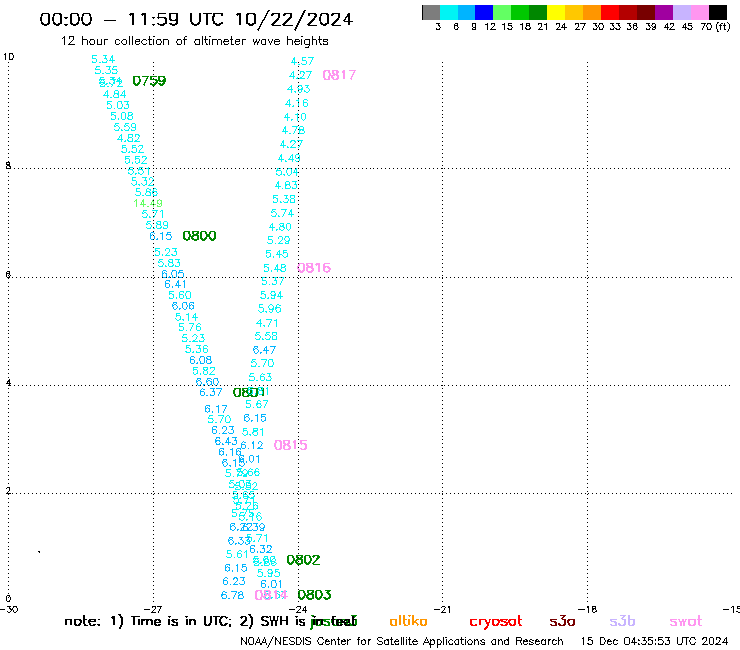Click the gray 0–3 ft legend swatch
Screen dimensions: 740x650
[x=431, y=12]
